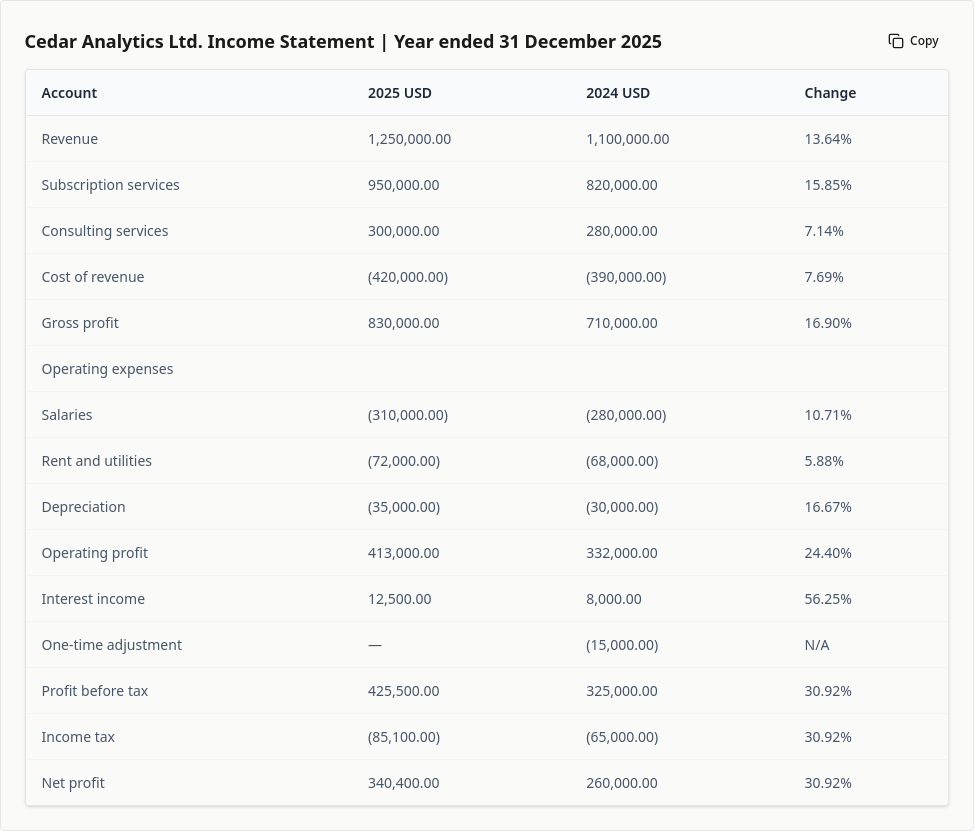Select the Depreciation row label
974x831 pixels.
pos(83,507)
